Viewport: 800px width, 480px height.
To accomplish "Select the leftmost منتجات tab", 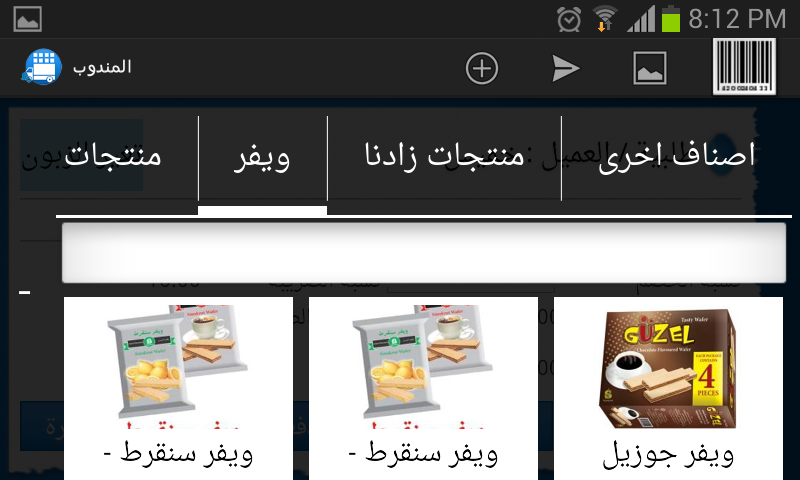I will (113, 158).
